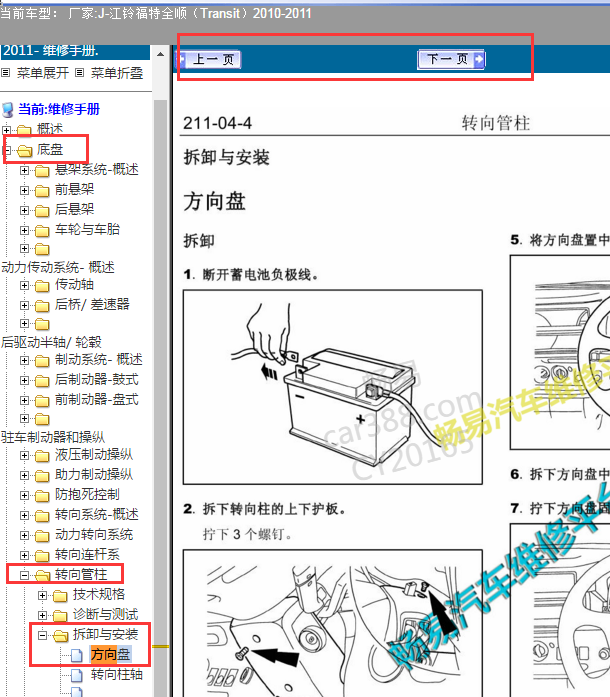This screenshot has width=610, height=697.
Task: Click the 制动系统-概述 folder icon
Action: (42, 361)
